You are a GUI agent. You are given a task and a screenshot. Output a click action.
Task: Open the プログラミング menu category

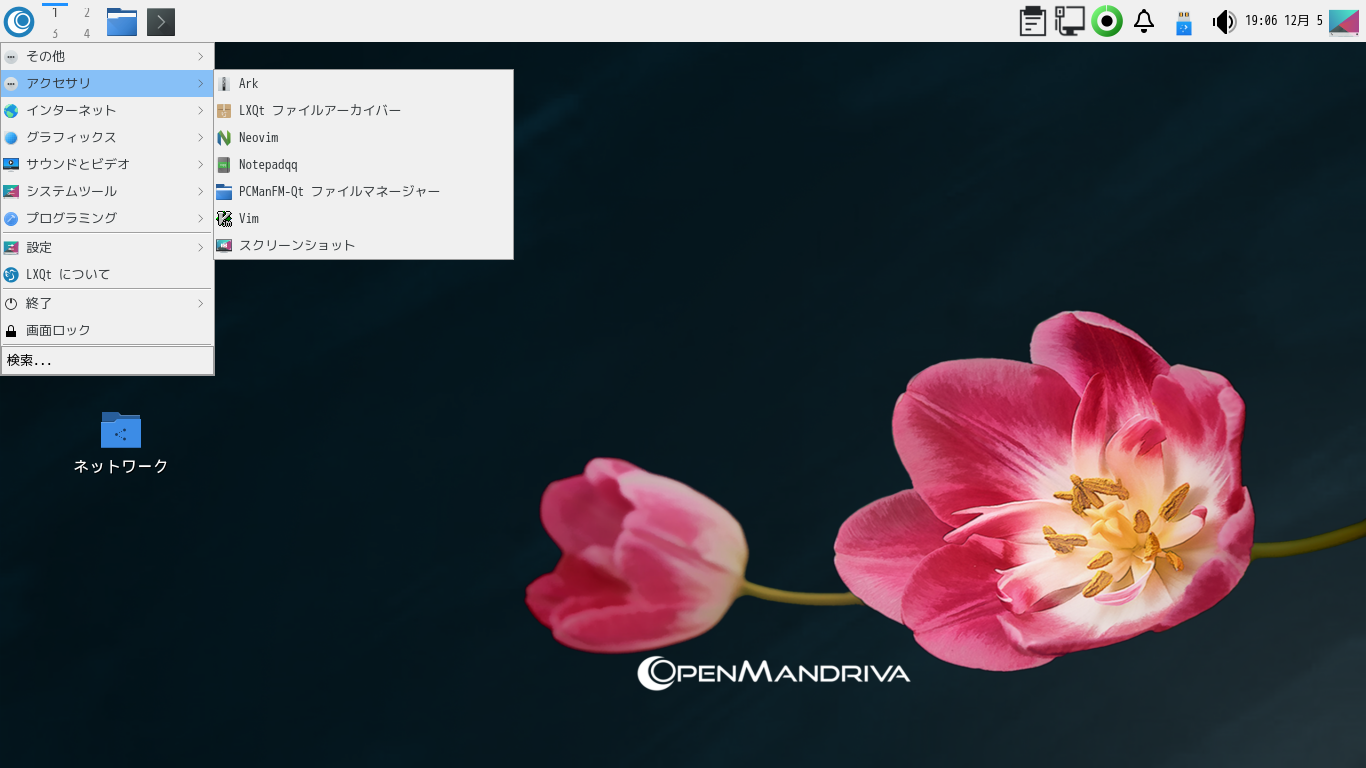(107, 219)
